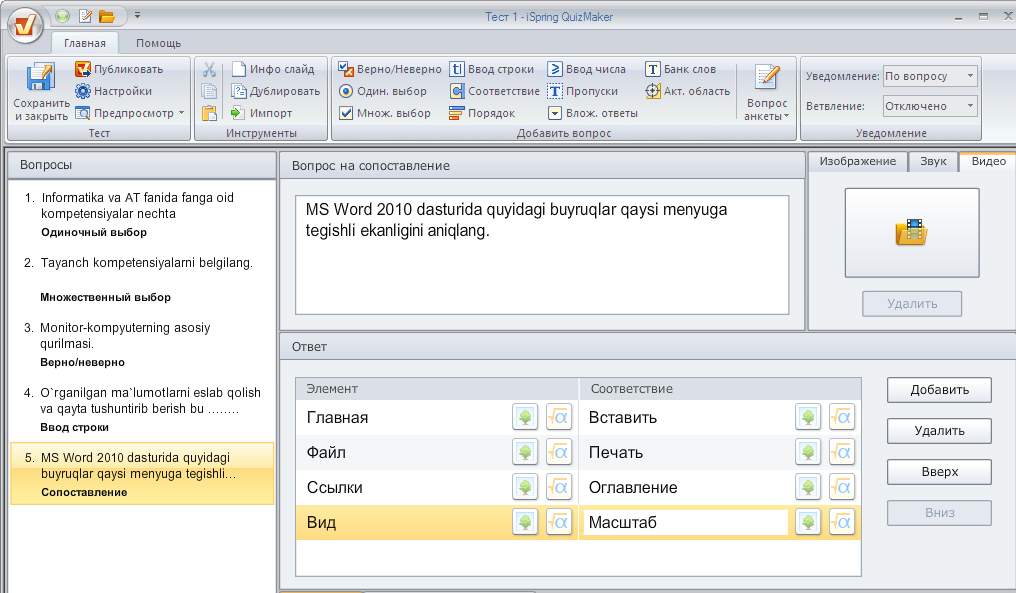
Task: Select question 5 MS Word 2010 dasturida
Action: (x=143, y=474)
